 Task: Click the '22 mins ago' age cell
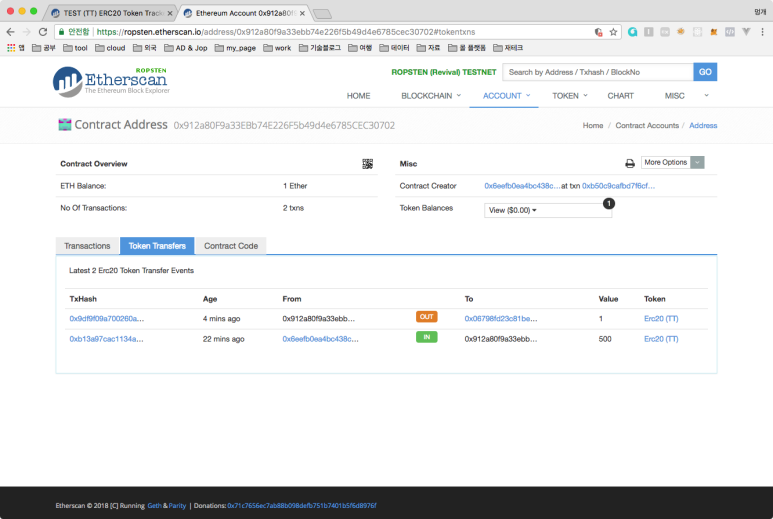coord(223,339)
